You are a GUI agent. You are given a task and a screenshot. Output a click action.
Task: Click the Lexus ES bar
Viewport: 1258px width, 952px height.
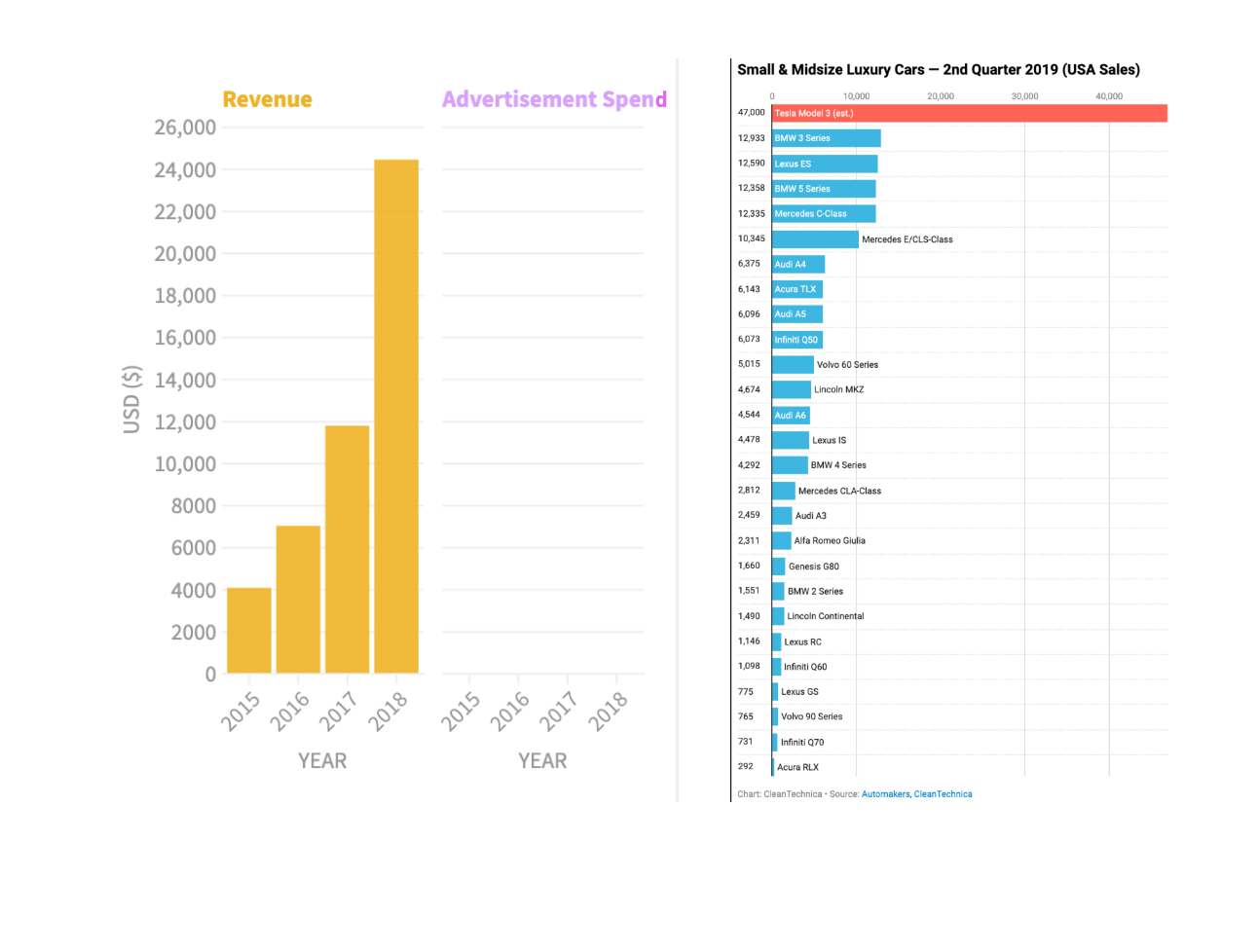click(825, 164)
